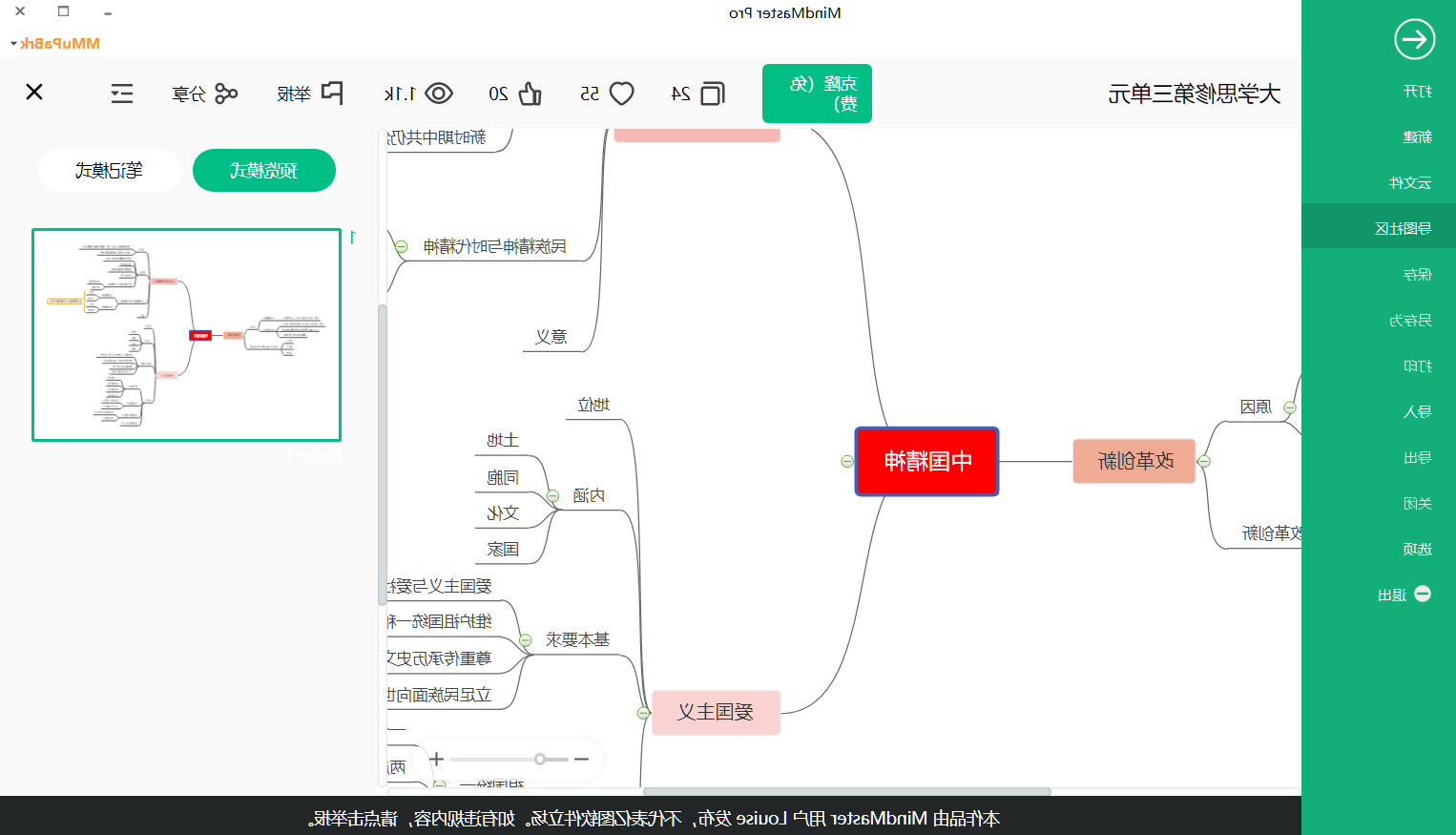1456x835 pixels.
Task: Click the 维护祖国统一 subtopic
Action: click(x=440, y=622)
